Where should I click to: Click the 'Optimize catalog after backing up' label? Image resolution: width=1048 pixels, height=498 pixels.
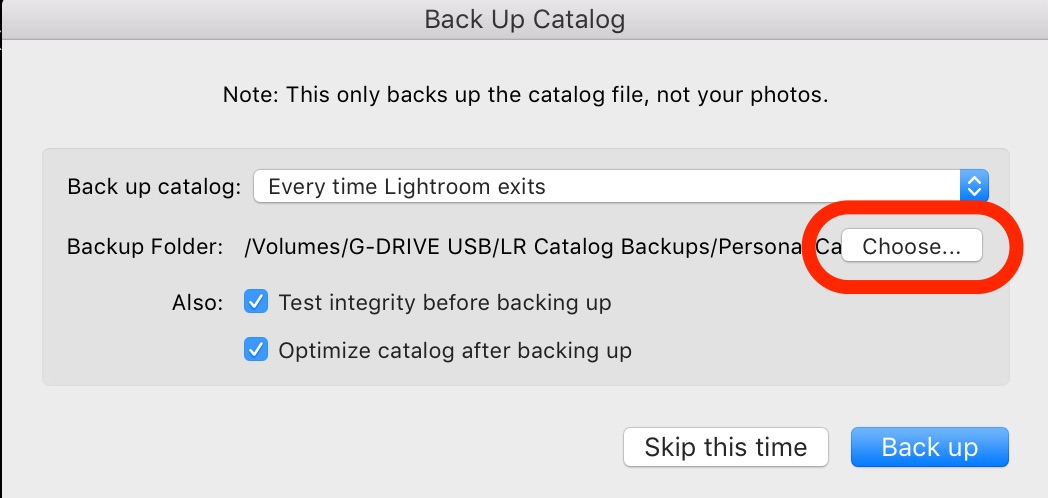click(x=454, y=351)
